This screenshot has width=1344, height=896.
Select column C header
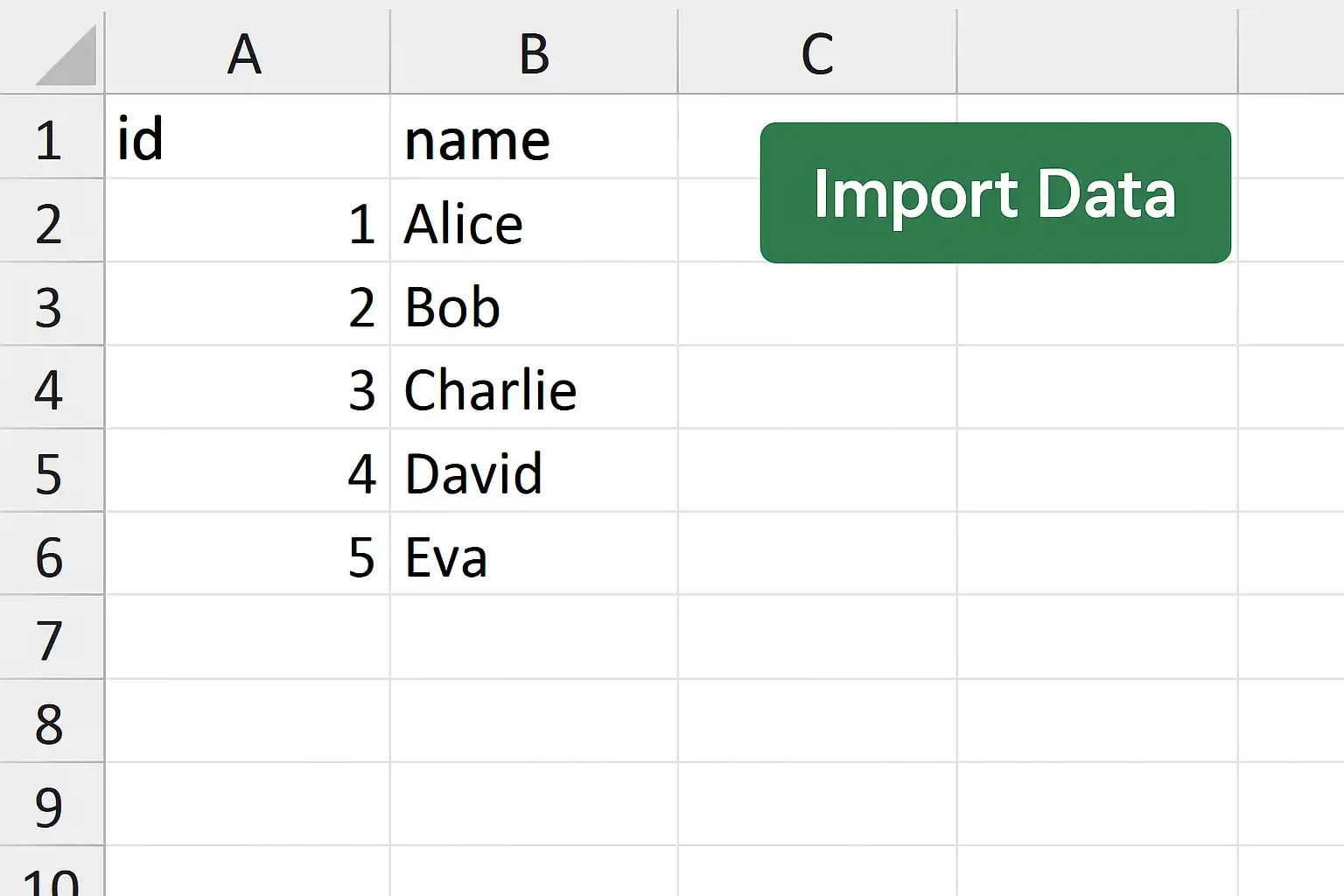pos(817,52)
